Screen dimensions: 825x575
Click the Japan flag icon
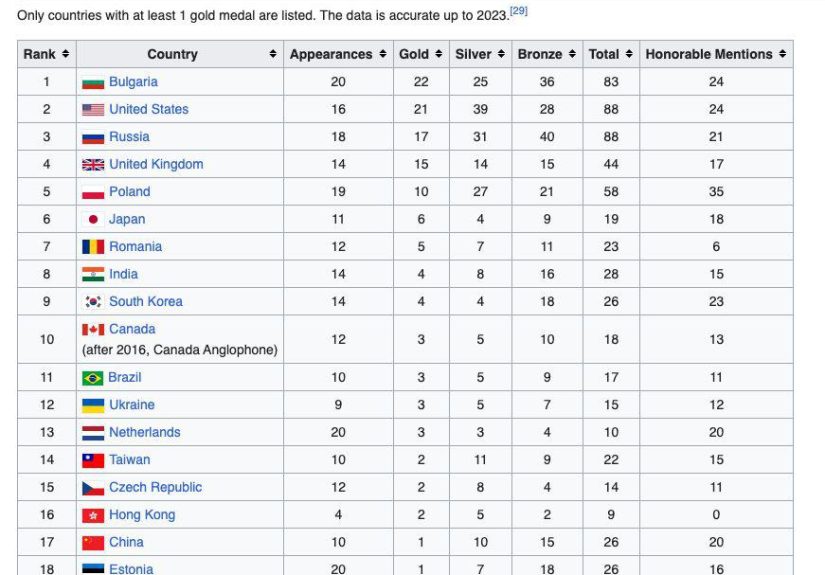93,220
